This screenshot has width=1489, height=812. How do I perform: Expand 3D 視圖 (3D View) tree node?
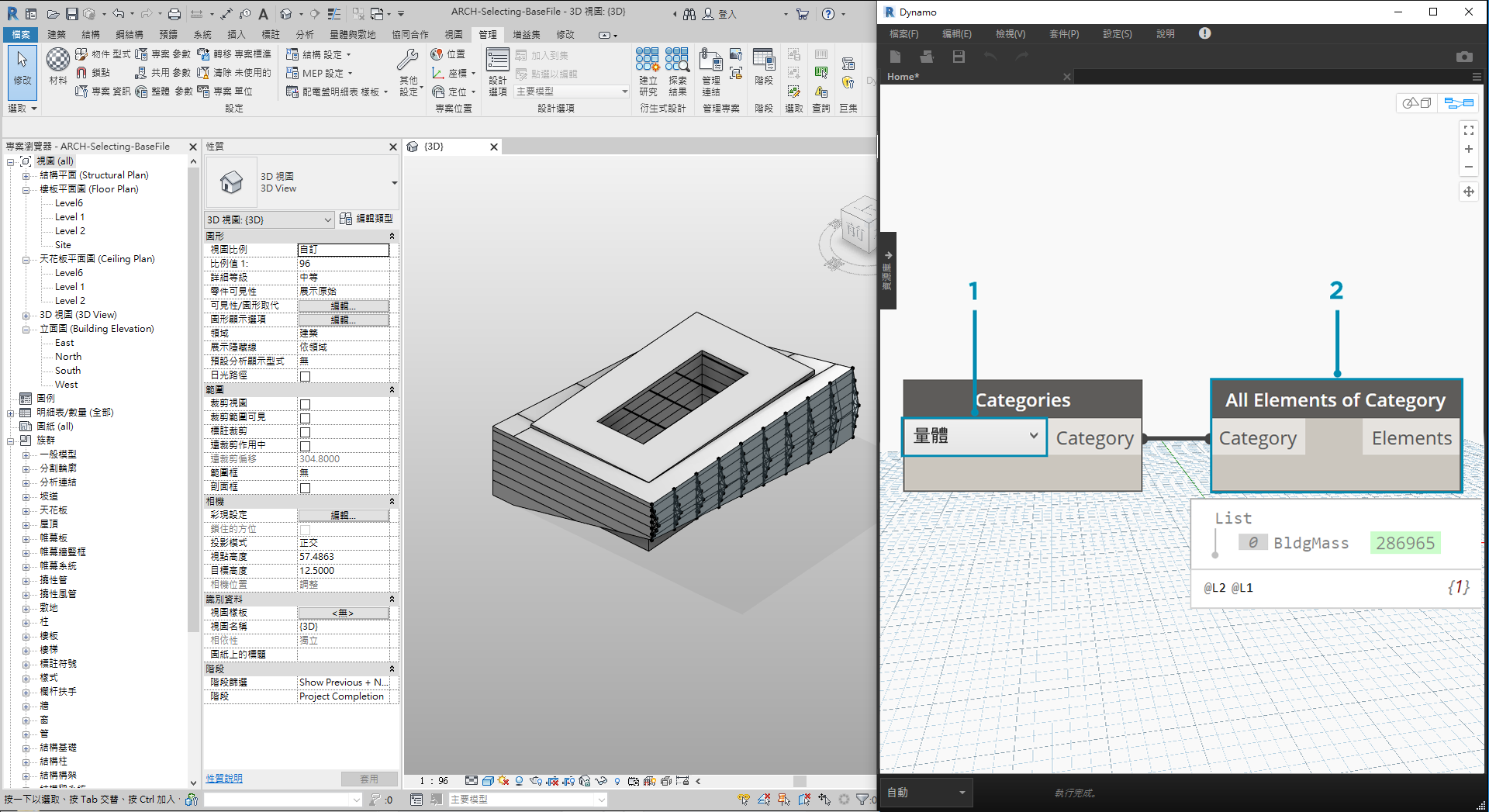26,315
